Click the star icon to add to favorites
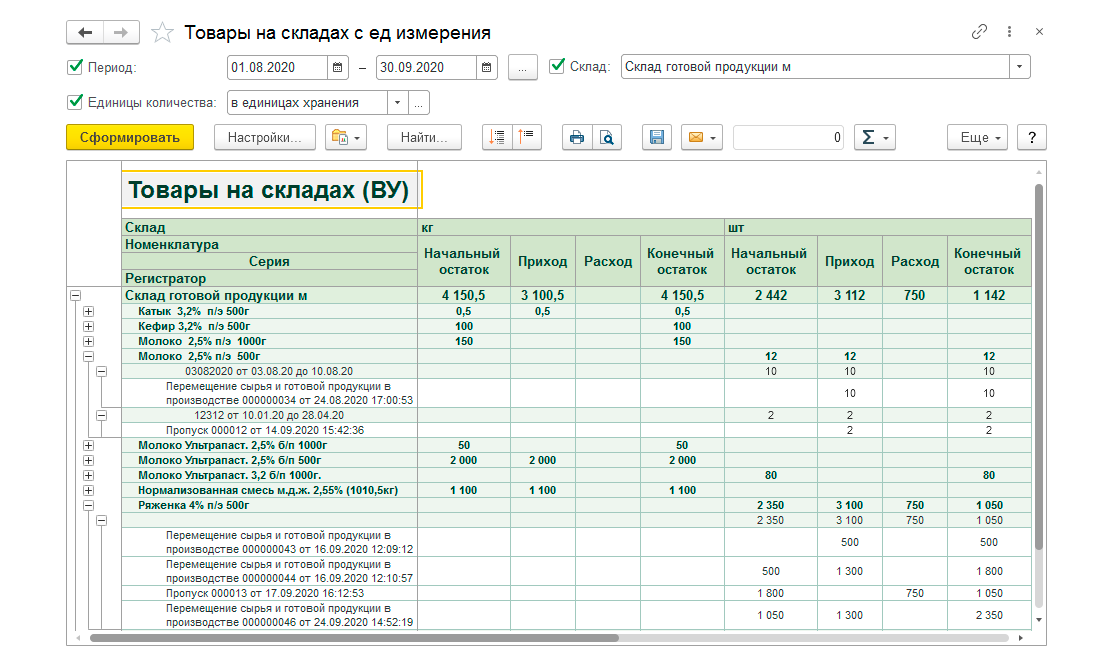 pos(162,33)
